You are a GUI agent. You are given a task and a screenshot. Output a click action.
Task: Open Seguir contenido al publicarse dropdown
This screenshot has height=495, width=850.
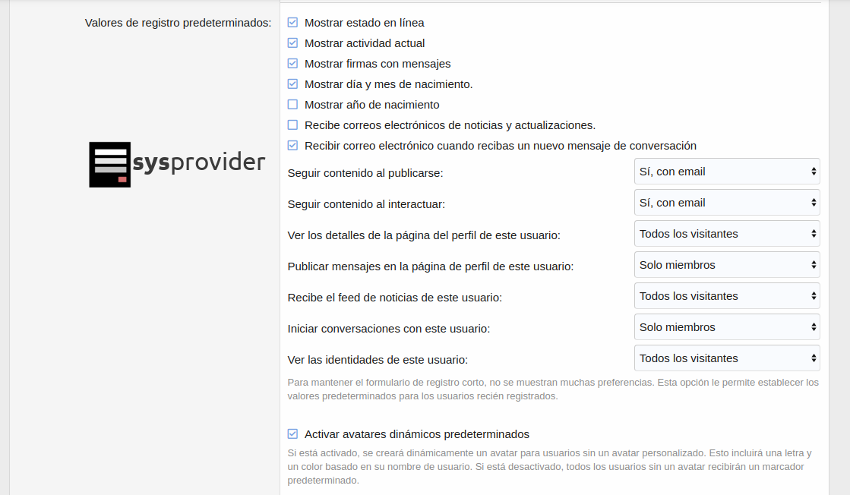(727, 172)
